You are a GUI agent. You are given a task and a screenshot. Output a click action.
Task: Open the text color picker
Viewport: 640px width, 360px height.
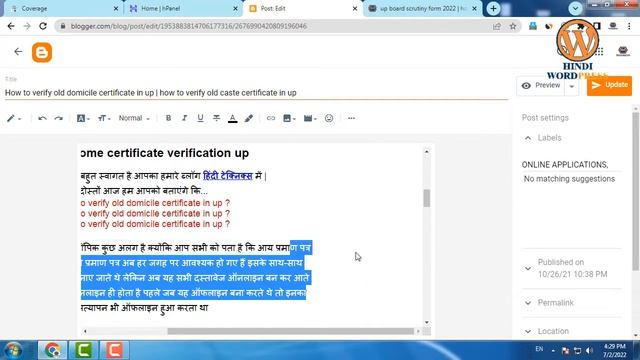(x=233, y=118)
